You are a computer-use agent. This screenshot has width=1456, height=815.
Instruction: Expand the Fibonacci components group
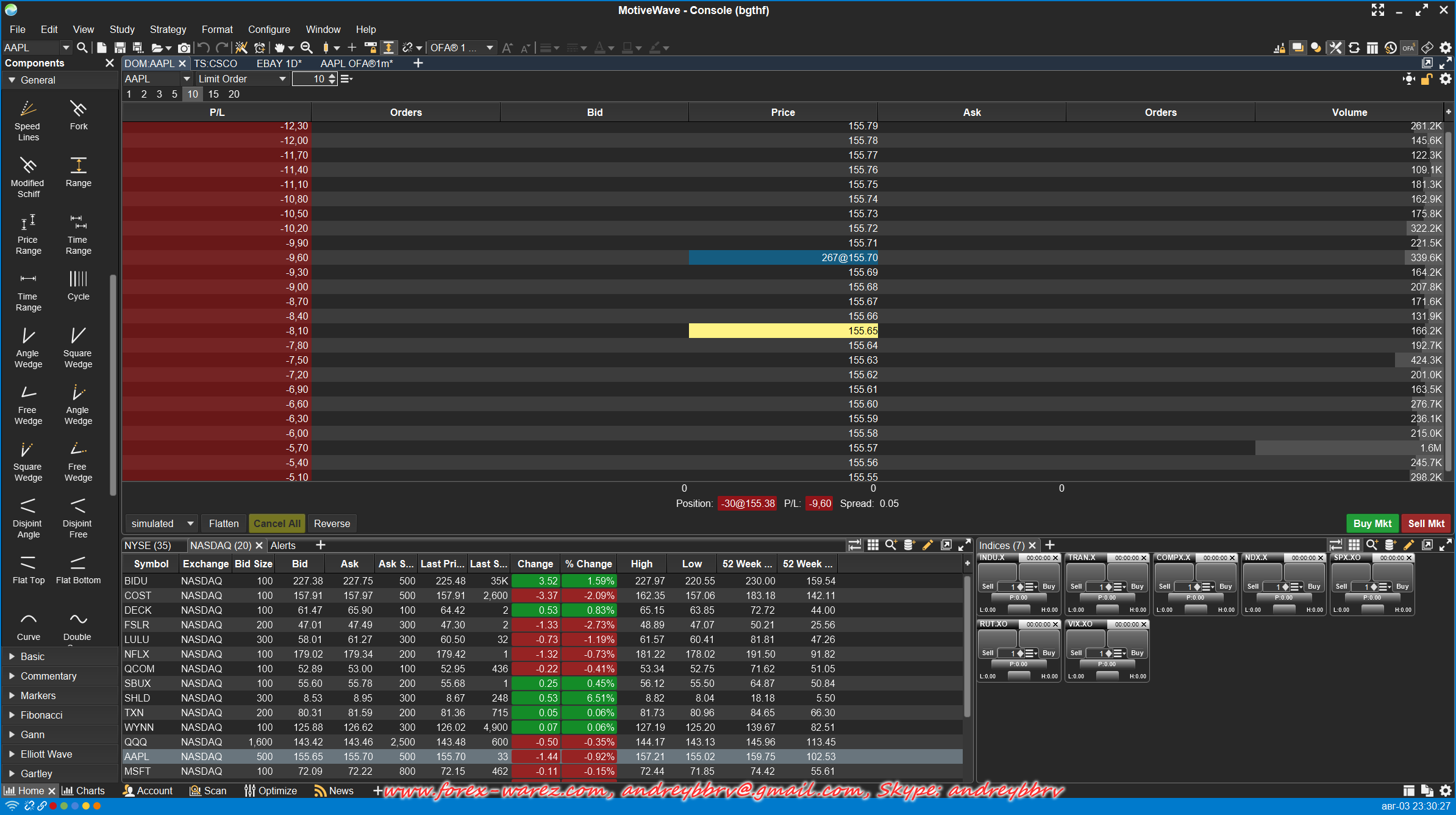(41, 715)
